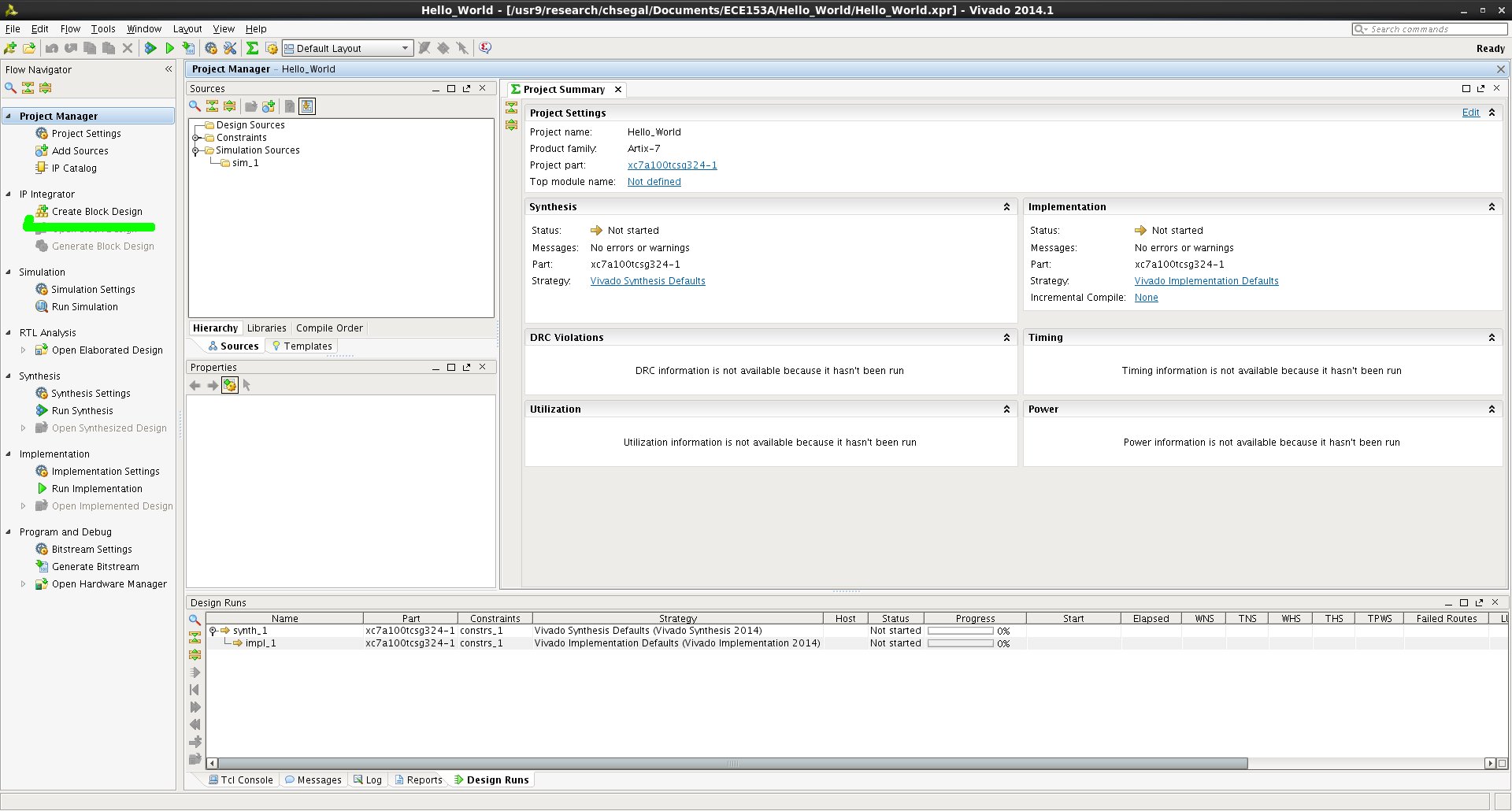Open the Flow menu
The width and height of the screenshot is (1512, 811).
pos(70,28)
